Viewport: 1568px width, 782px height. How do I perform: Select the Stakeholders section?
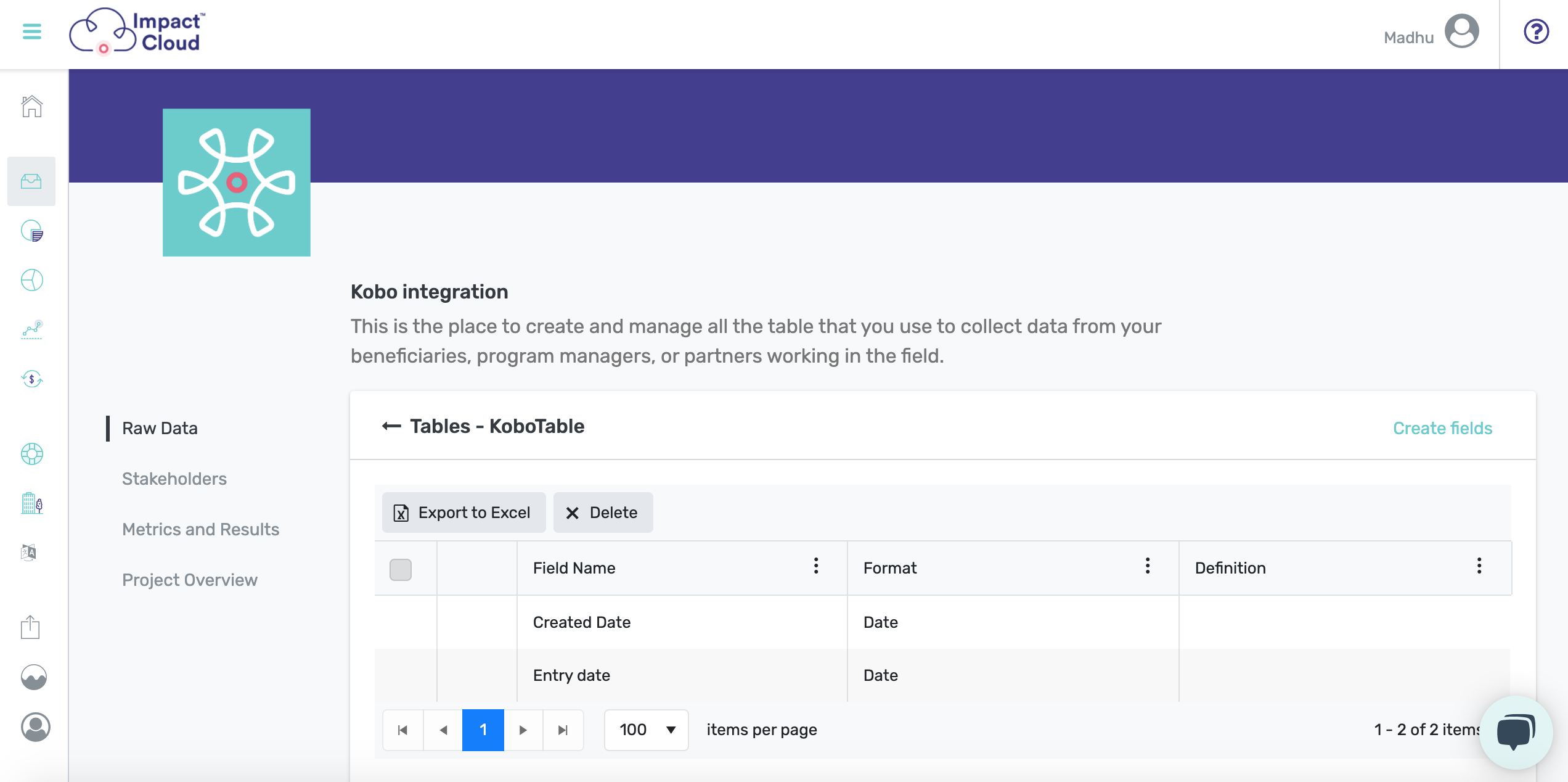click(174, 479)
